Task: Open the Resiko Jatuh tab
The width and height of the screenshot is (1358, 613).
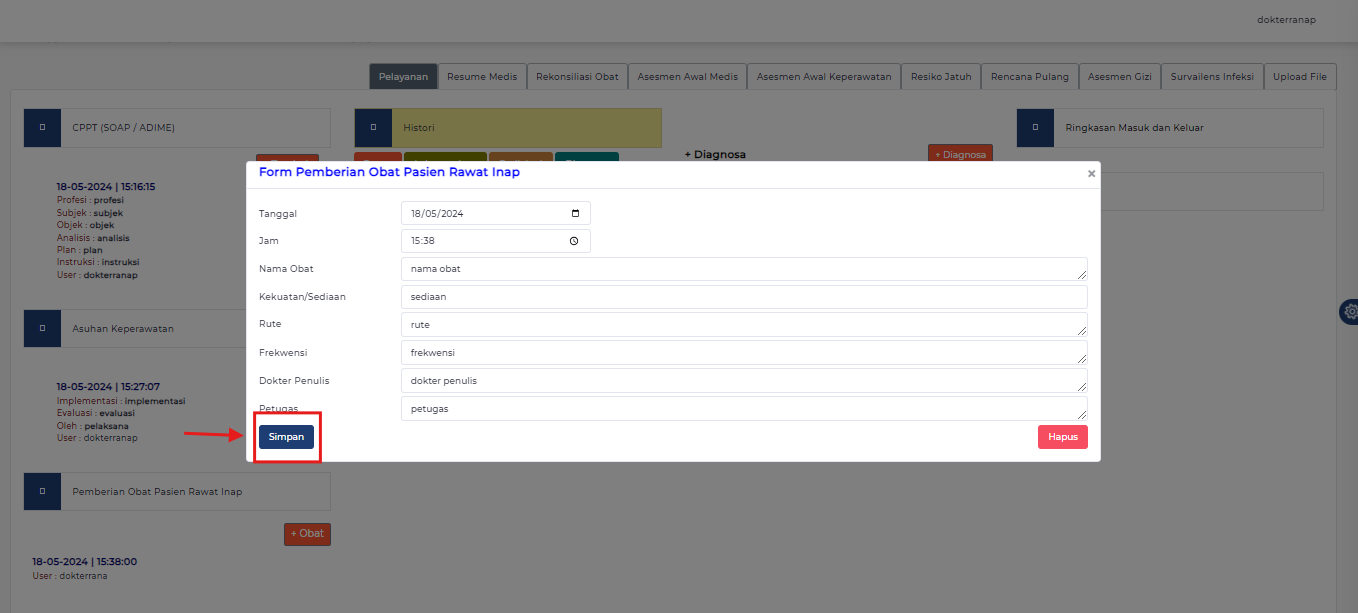Action: [x=940, y=76]
